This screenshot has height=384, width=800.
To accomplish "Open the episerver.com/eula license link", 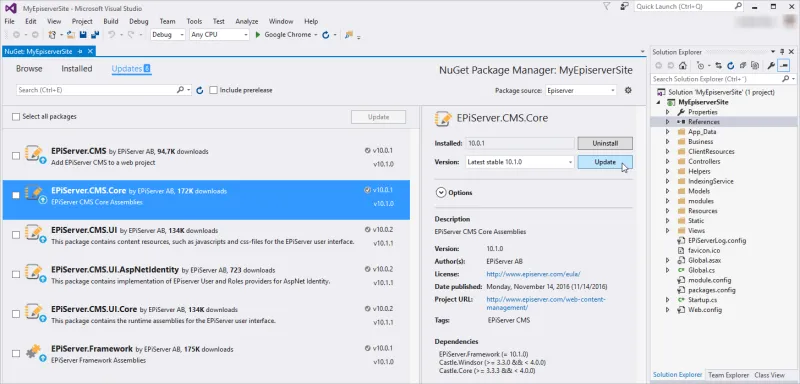I will 533,274.
